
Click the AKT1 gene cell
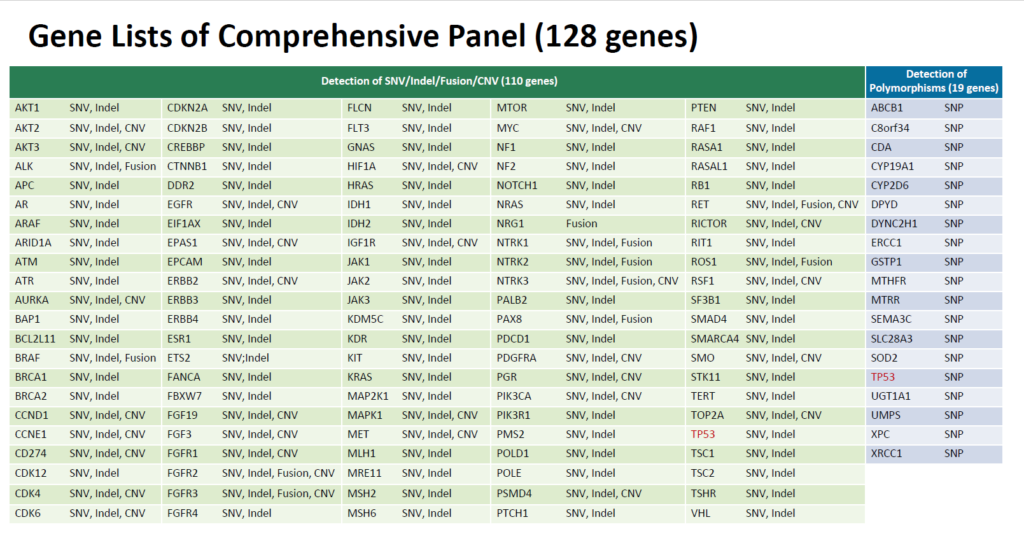click(x=27, y=108)
